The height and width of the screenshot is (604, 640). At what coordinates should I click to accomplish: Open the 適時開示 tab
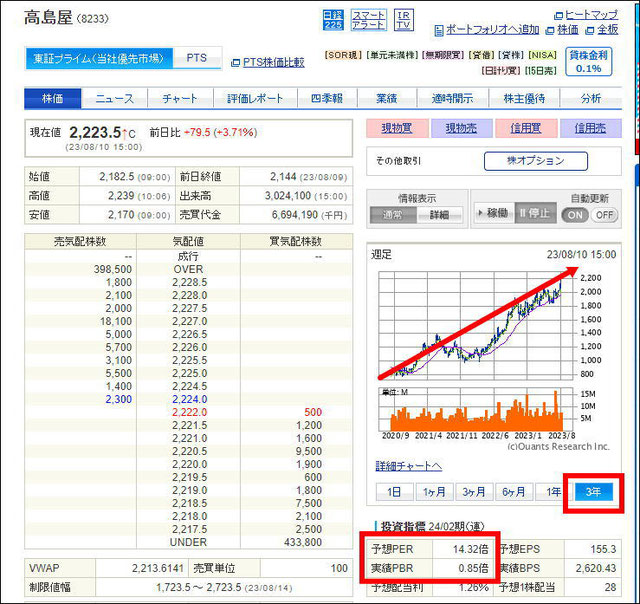(x=452, y=98)
